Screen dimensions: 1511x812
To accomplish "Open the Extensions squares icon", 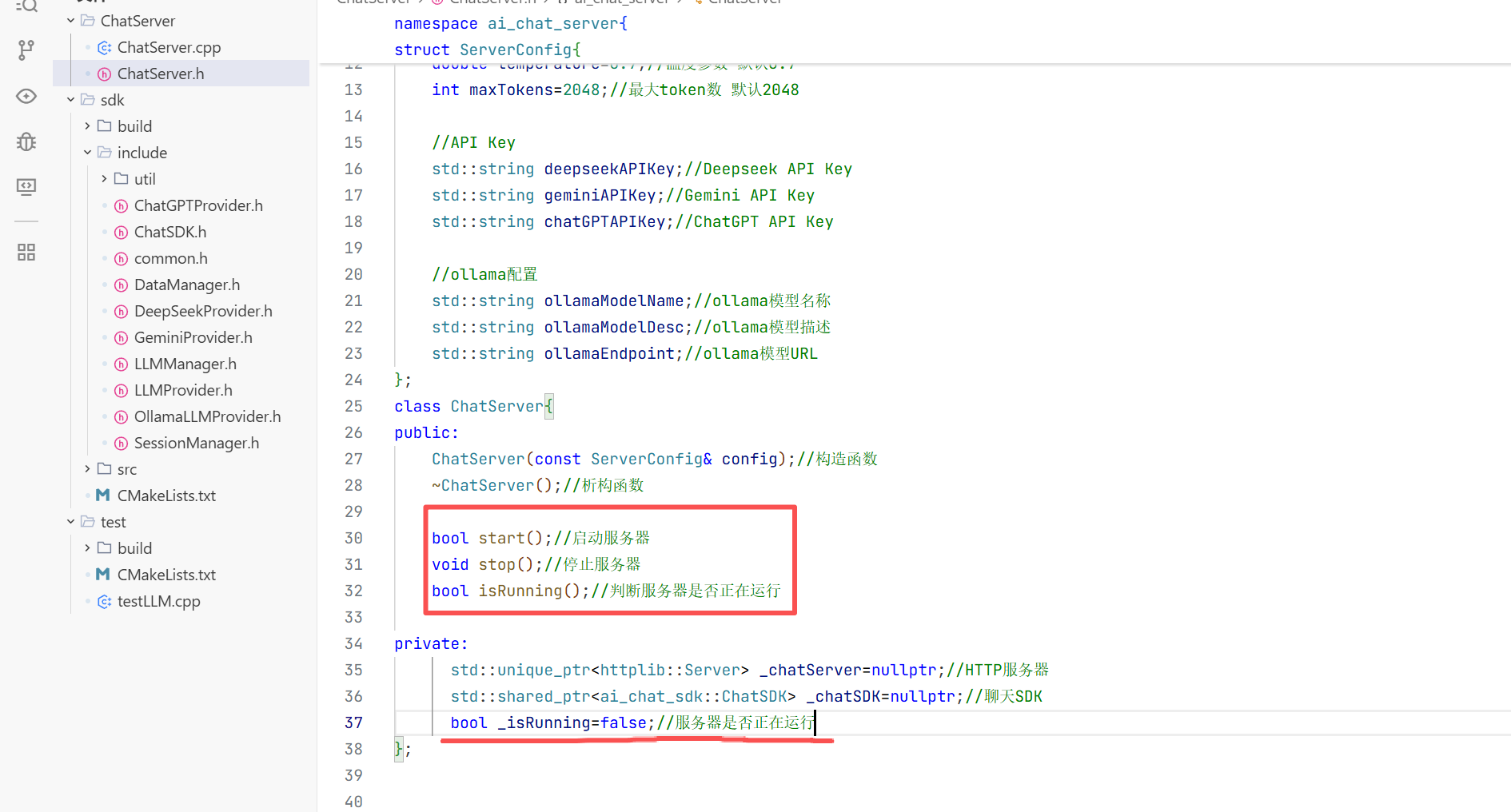I will click(x=26, y=253).
